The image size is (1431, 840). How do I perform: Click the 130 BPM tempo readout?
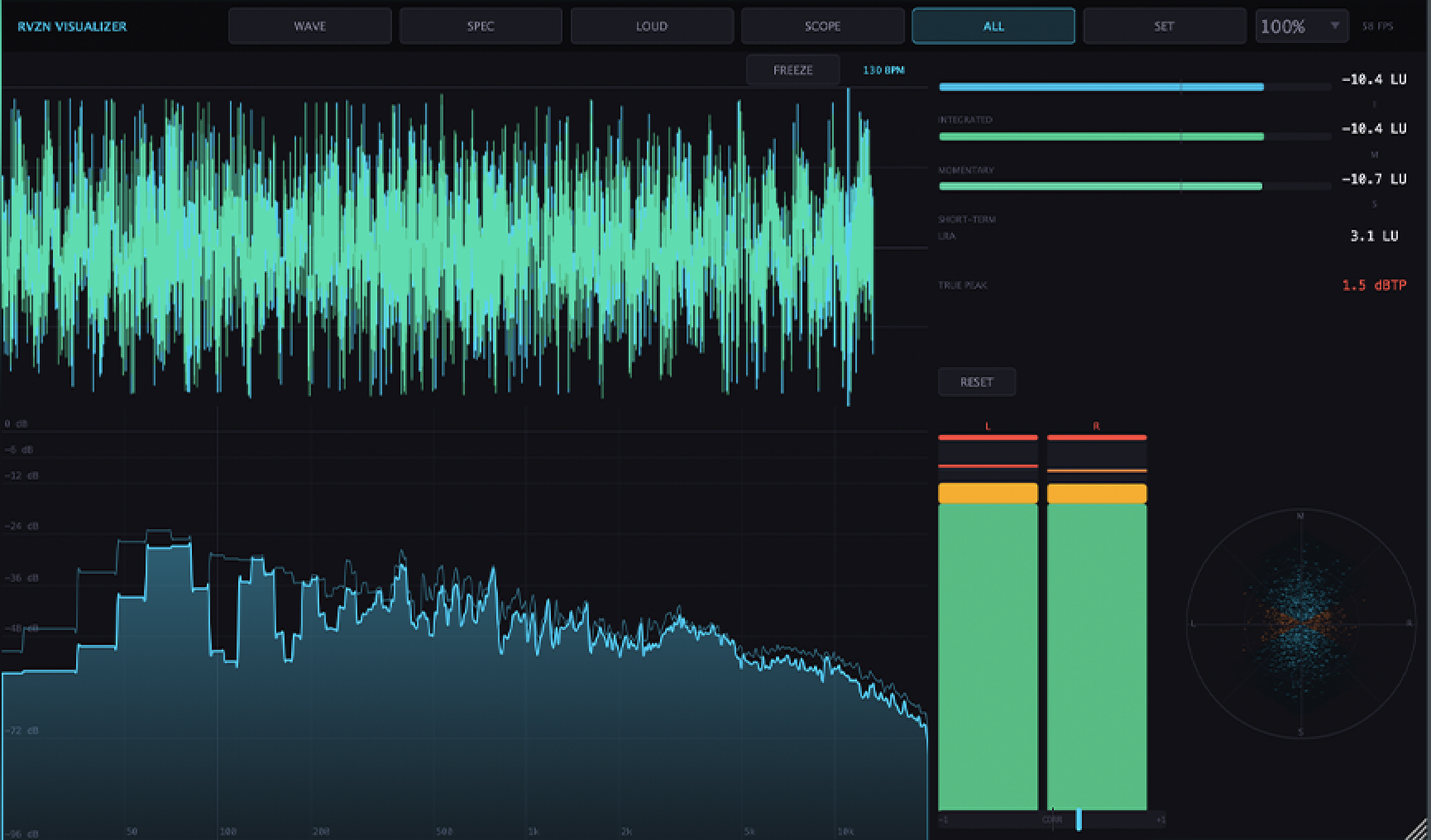(883, 70)
